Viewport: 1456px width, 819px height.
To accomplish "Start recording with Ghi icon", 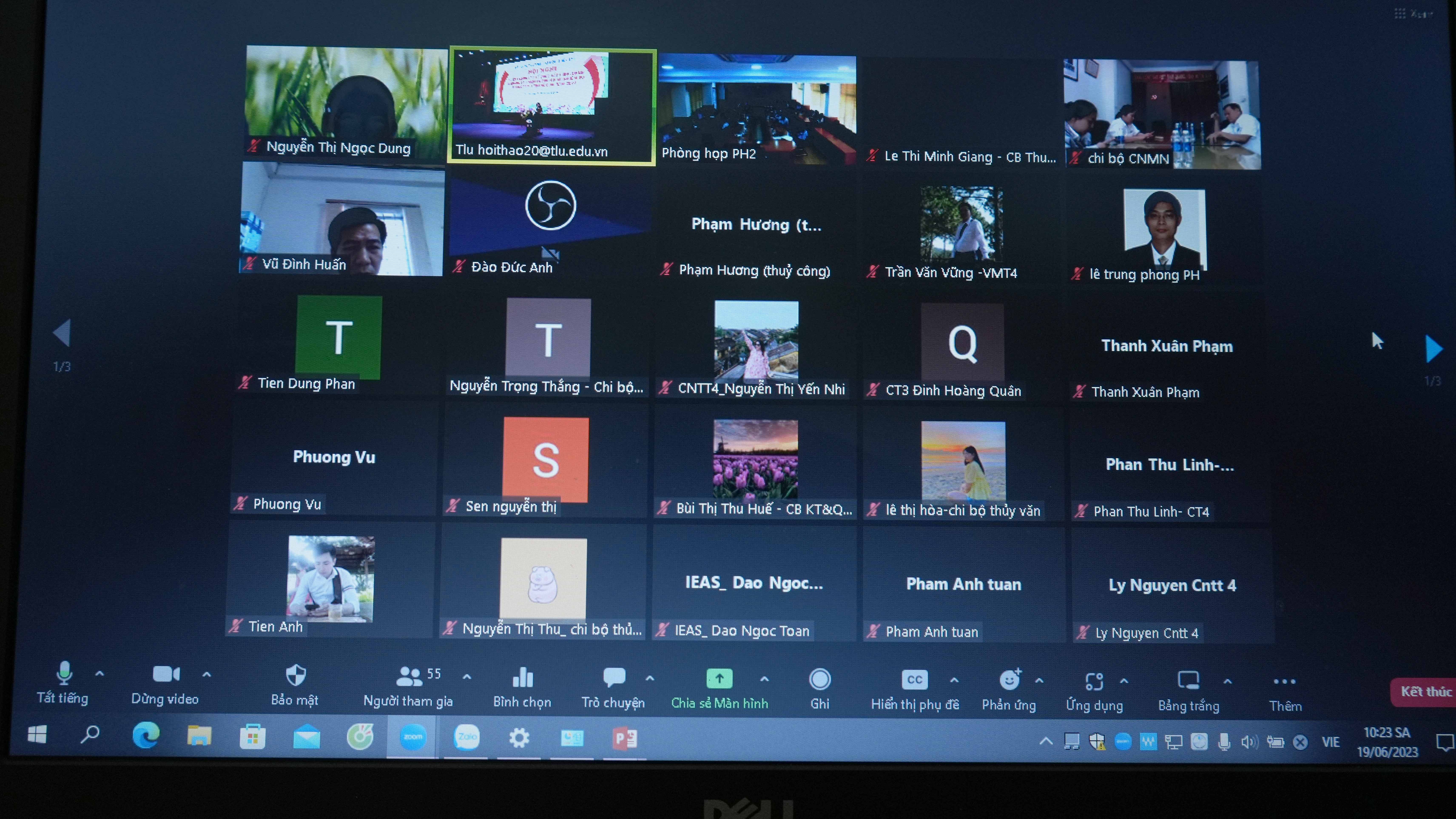I will [820, 679].
